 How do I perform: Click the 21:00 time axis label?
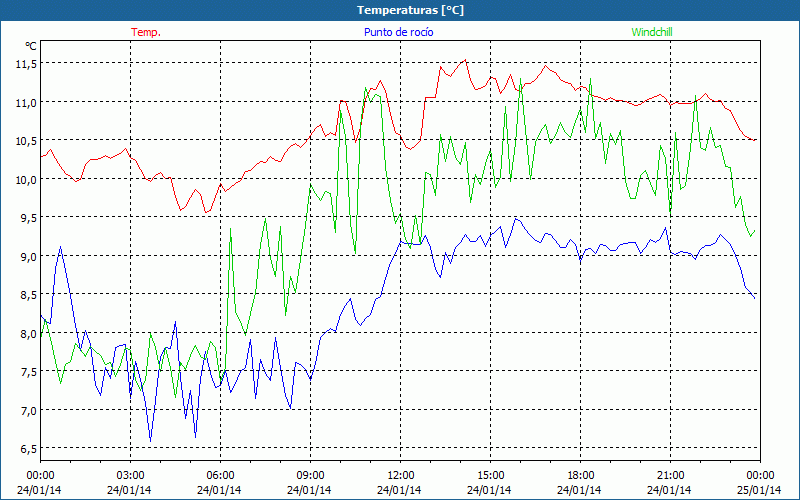(670, 476)
